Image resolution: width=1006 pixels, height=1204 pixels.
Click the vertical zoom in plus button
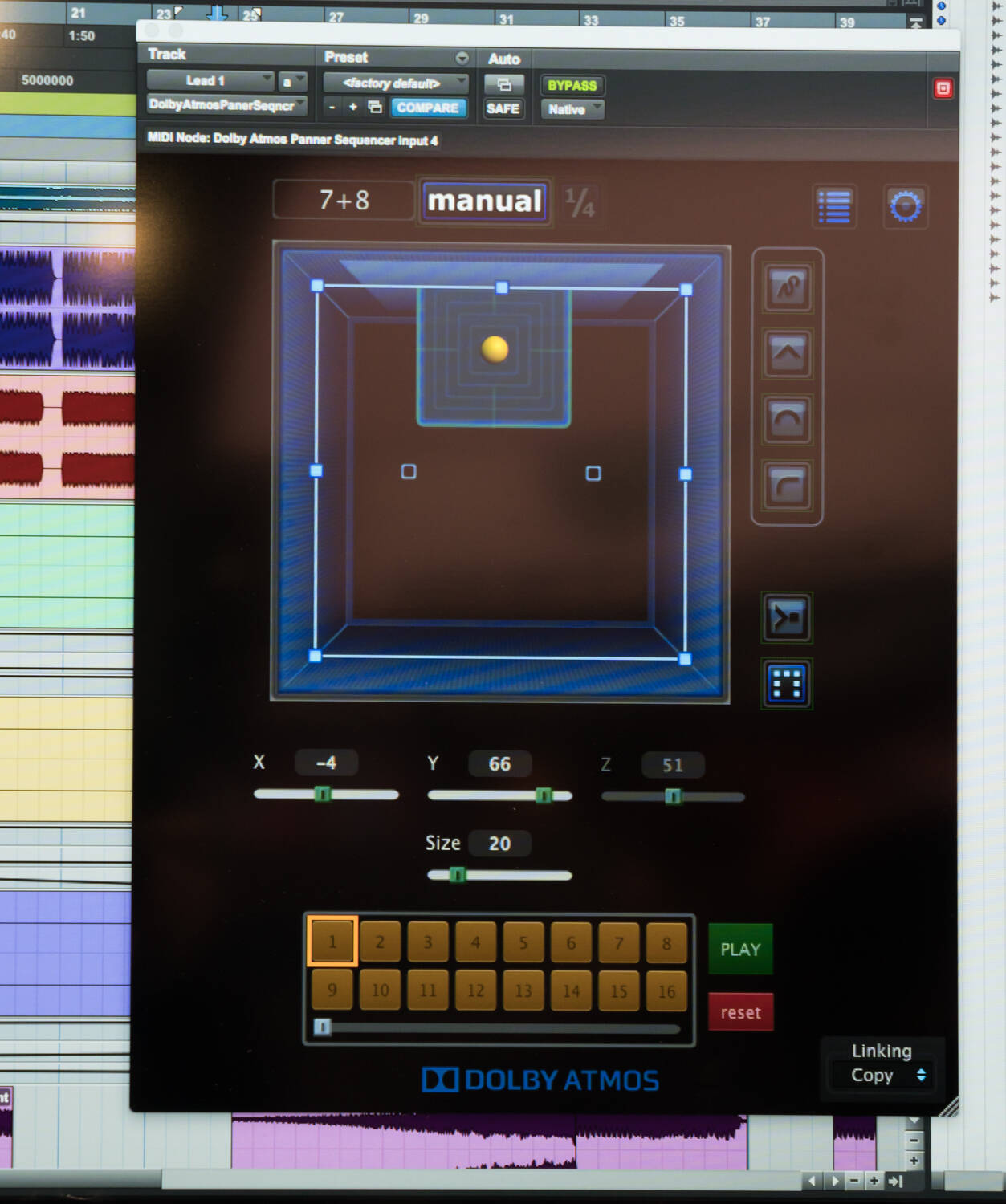[914, 1160]
